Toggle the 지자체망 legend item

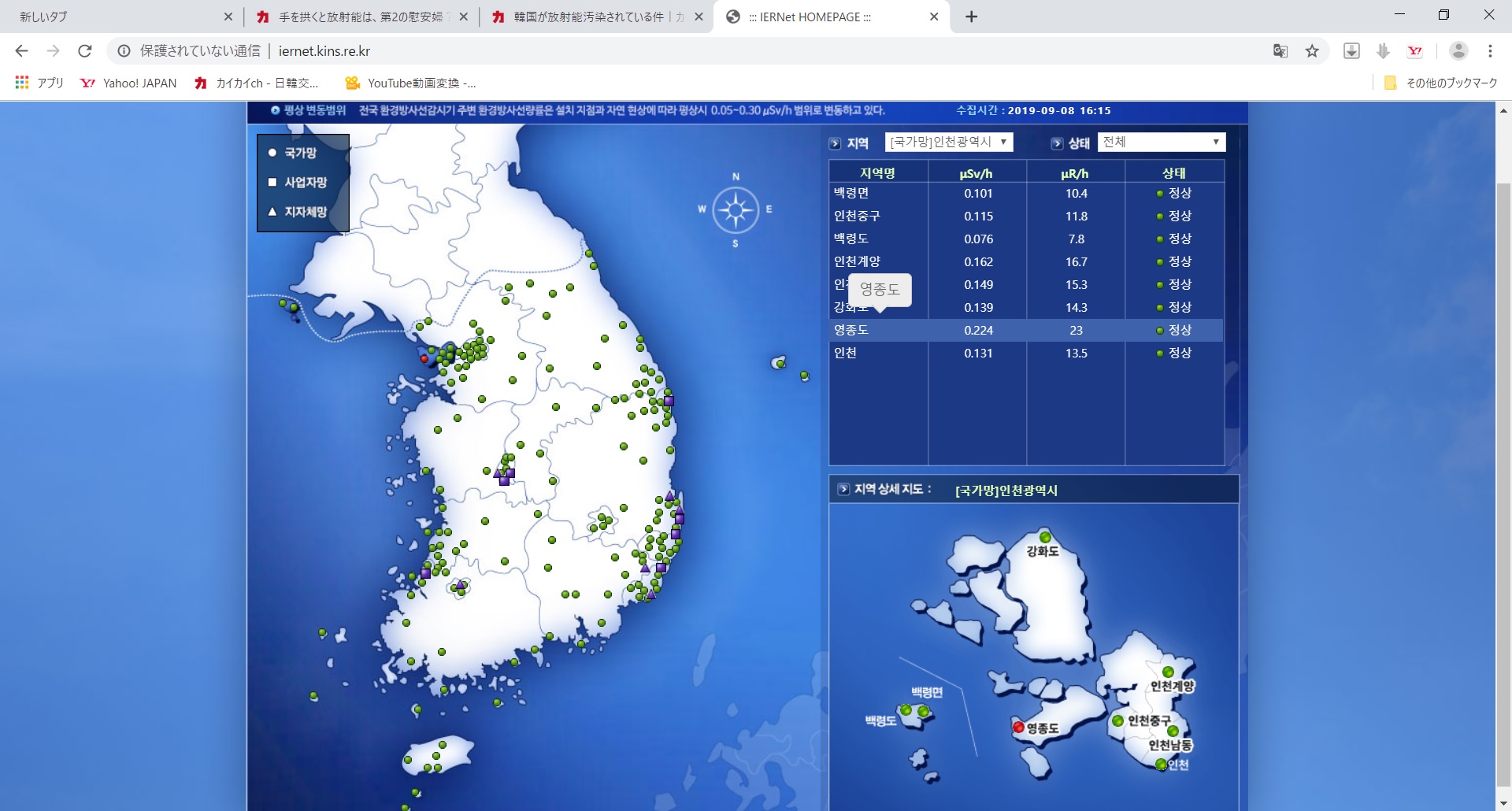click(305, 212)
